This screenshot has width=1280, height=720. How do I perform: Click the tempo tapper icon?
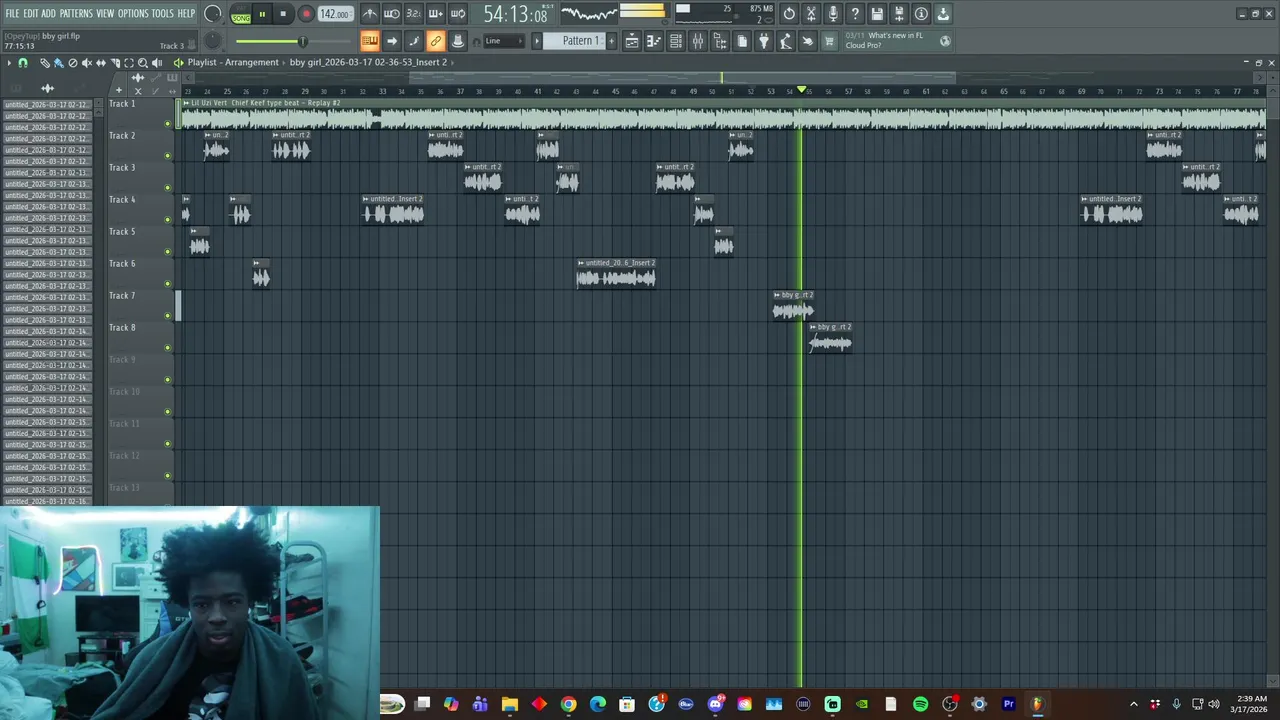click(x=786, y=41)
